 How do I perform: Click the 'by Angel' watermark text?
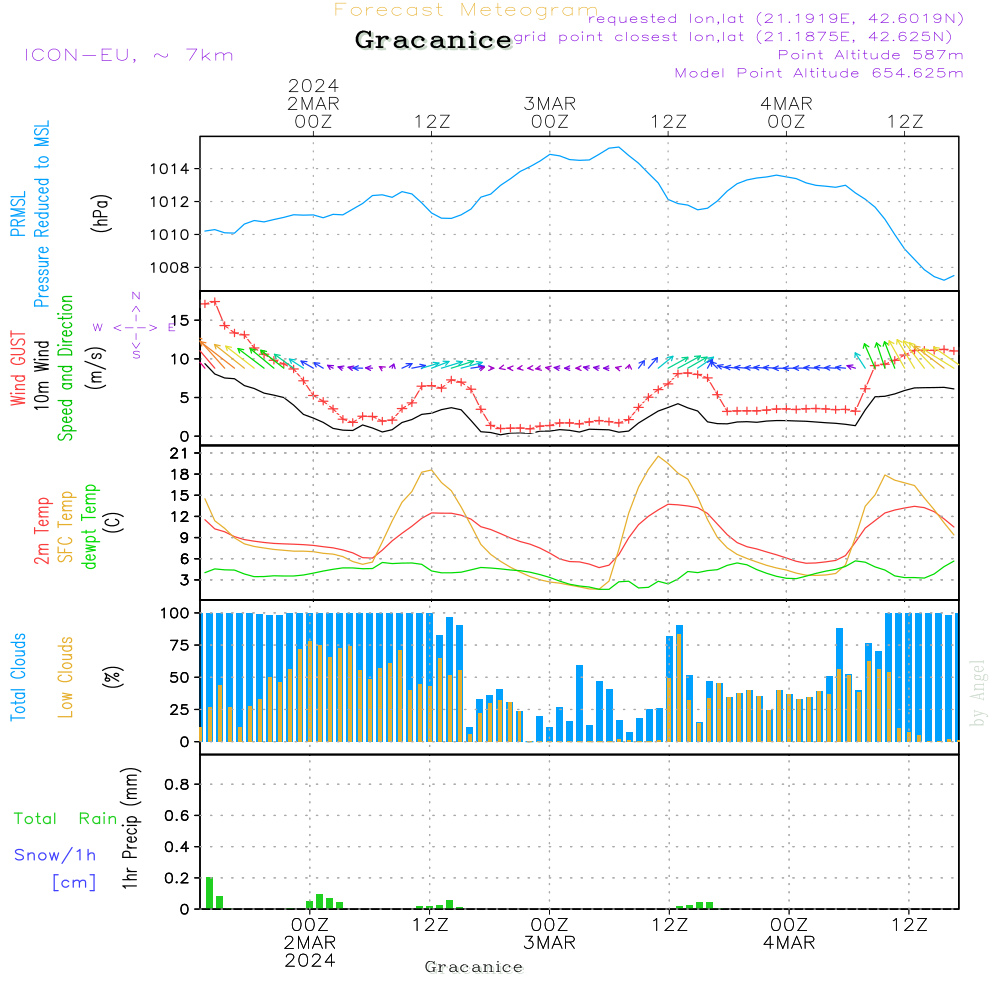(x=978, y=693)
